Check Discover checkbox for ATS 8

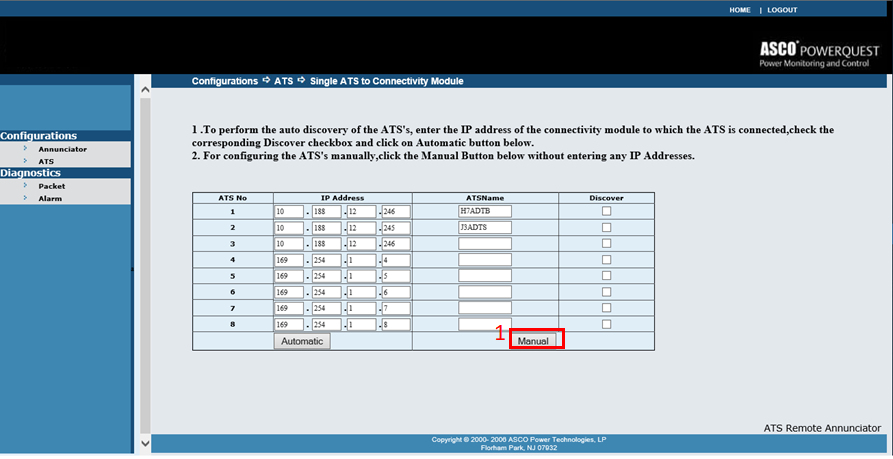pyautogui.click(x=607, y=324)
